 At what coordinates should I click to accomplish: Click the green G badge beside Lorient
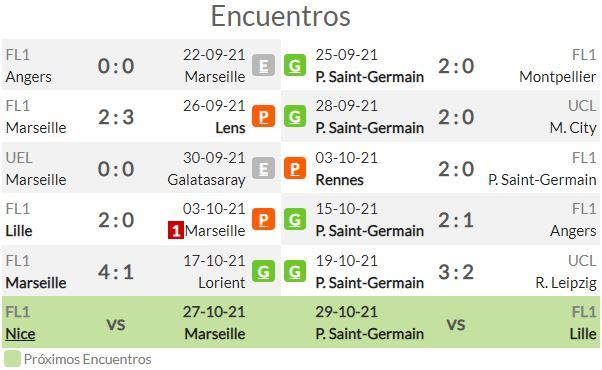point(263,271)
